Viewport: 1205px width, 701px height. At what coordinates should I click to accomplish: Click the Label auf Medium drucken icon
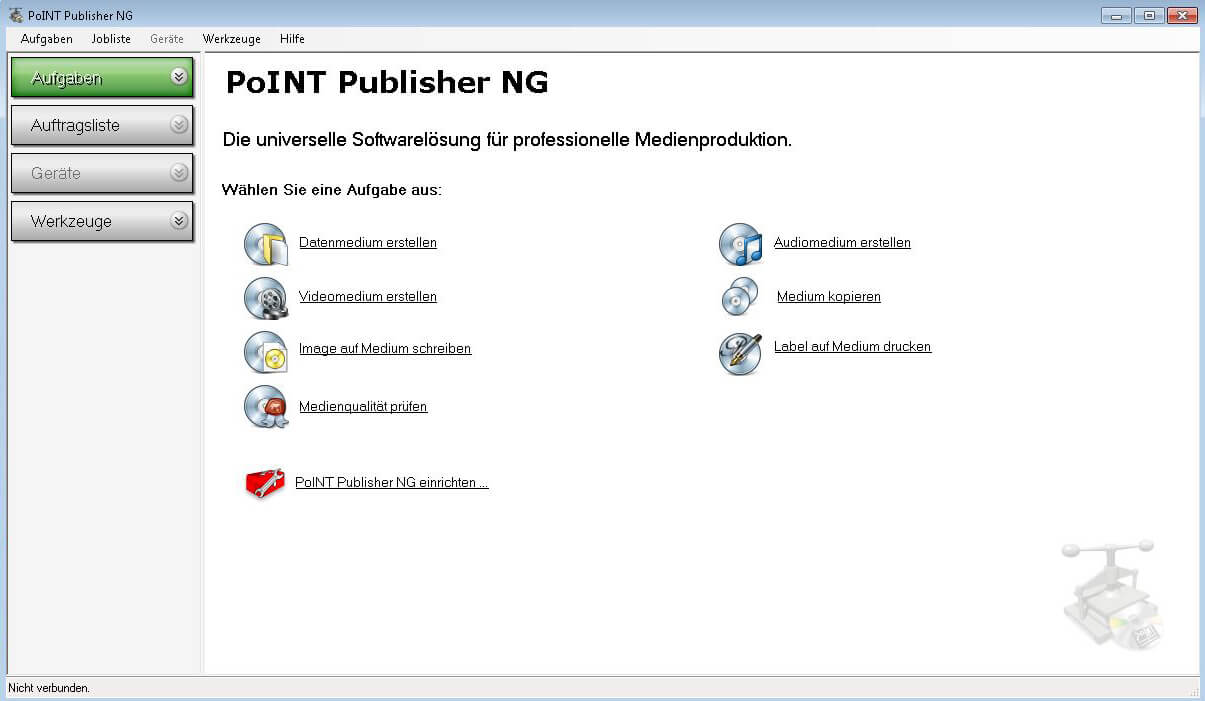741,353
